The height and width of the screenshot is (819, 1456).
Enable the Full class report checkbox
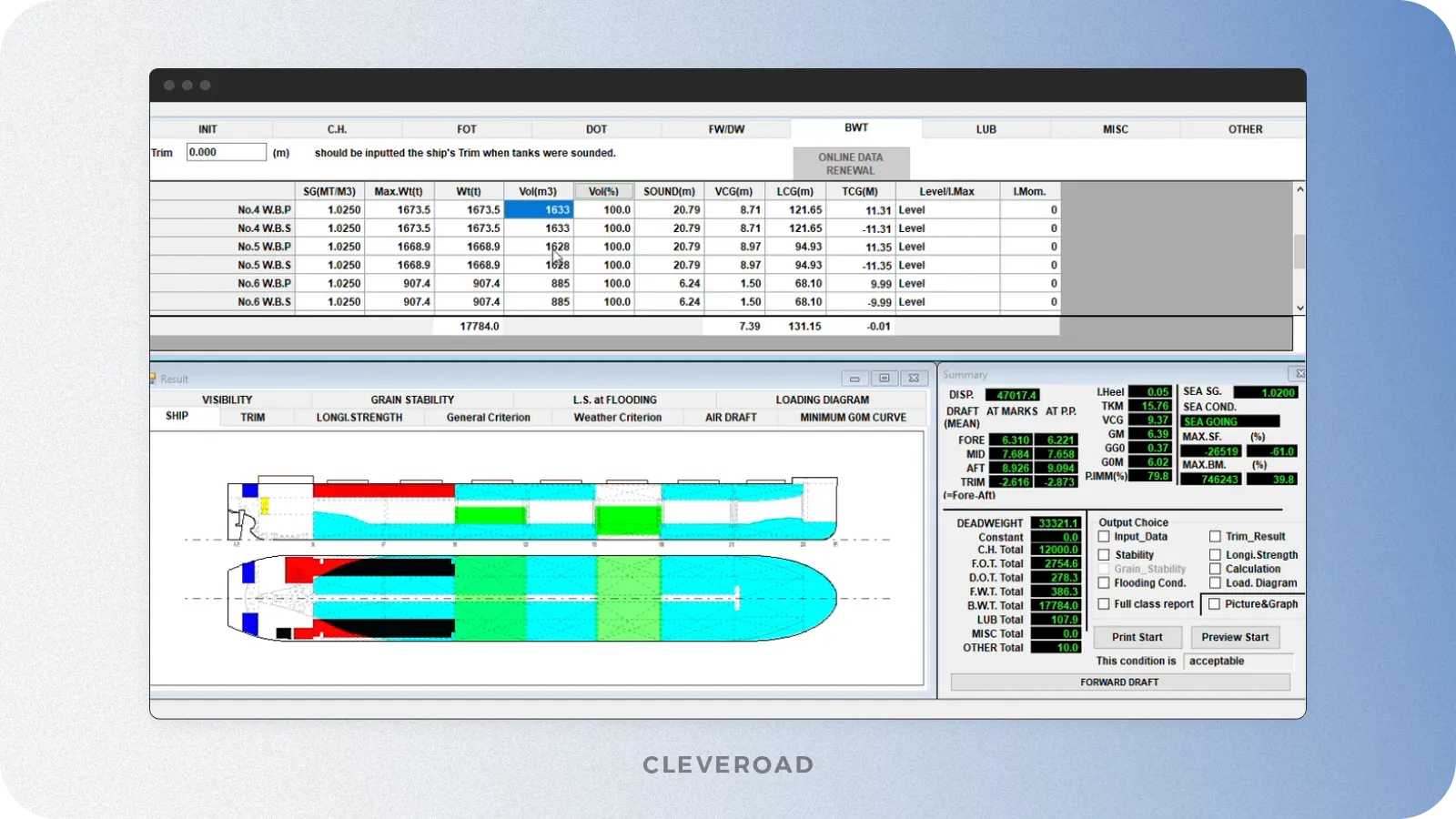[x=1104, y=604]
